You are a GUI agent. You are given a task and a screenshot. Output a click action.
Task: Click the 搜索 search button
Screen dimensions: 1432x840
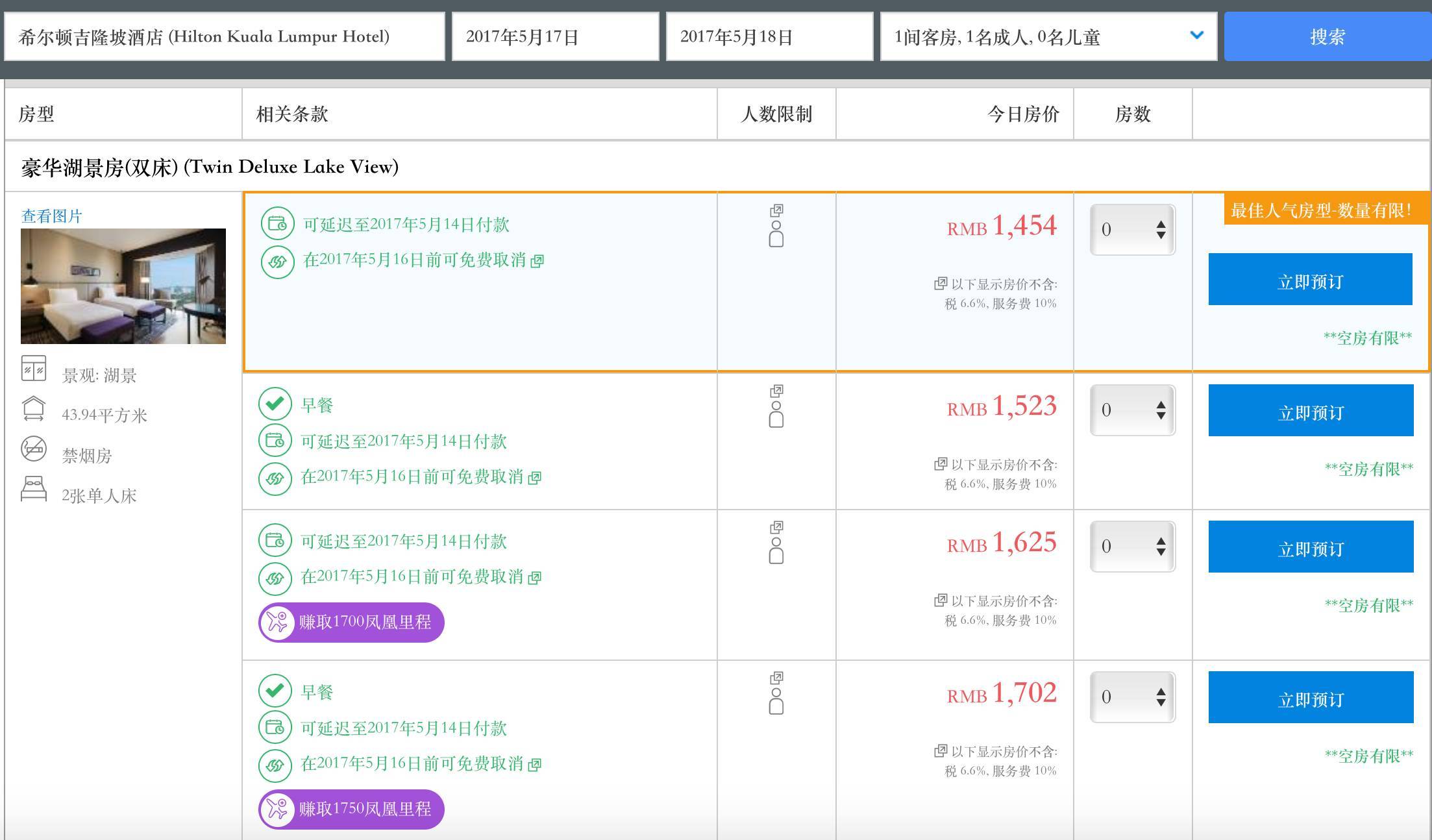pos(1327,36)
